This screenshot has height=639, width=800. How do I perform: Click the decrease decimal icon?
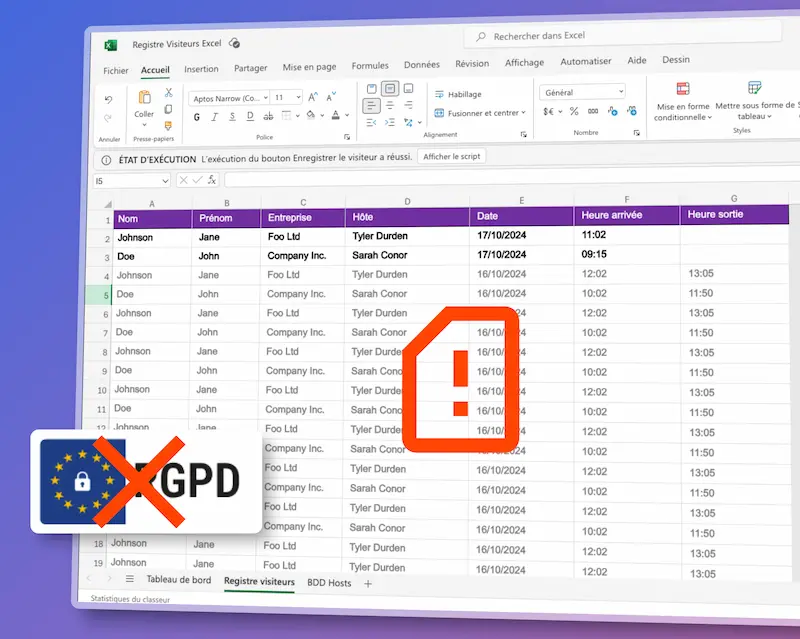(x=632, y=110)
